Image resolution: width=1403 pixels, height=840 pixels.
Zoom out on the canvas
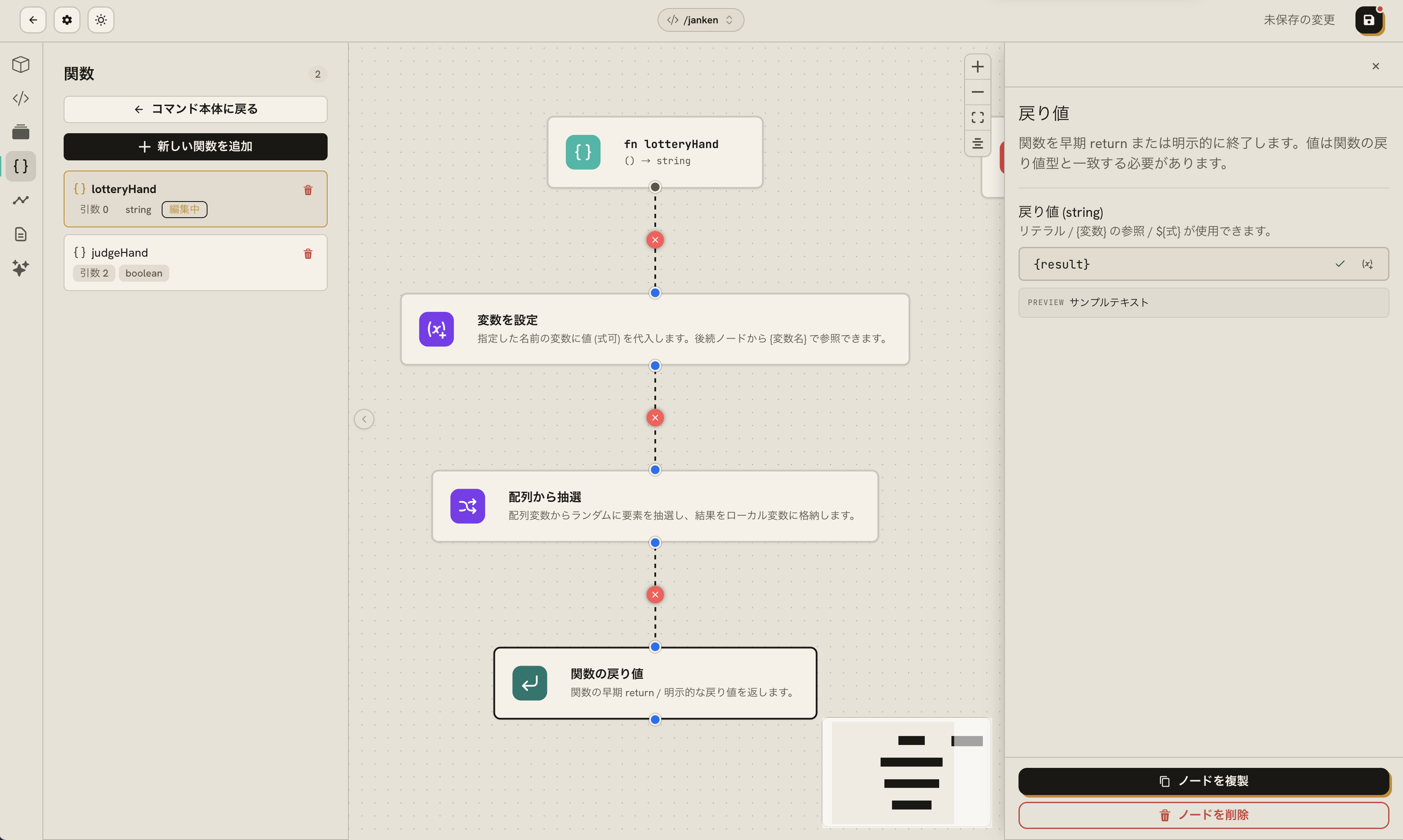pos(978,92)
